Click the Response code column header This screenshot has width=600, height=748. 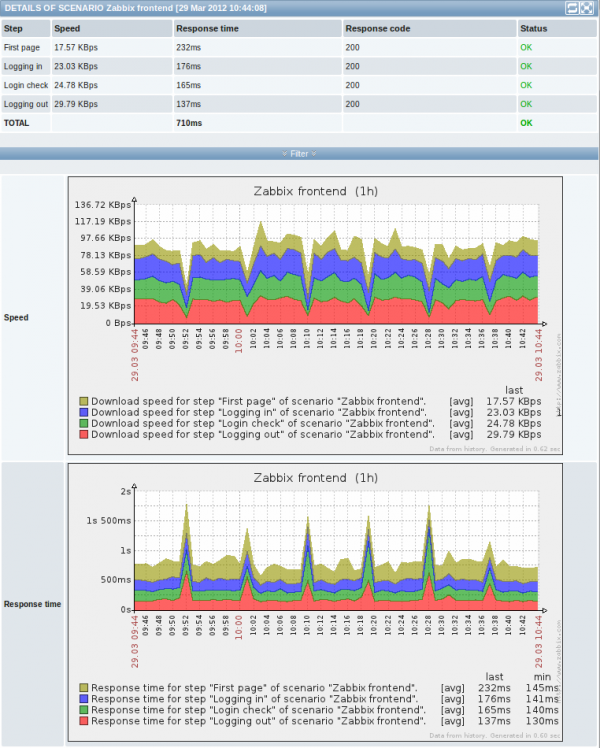pos(378,29)
